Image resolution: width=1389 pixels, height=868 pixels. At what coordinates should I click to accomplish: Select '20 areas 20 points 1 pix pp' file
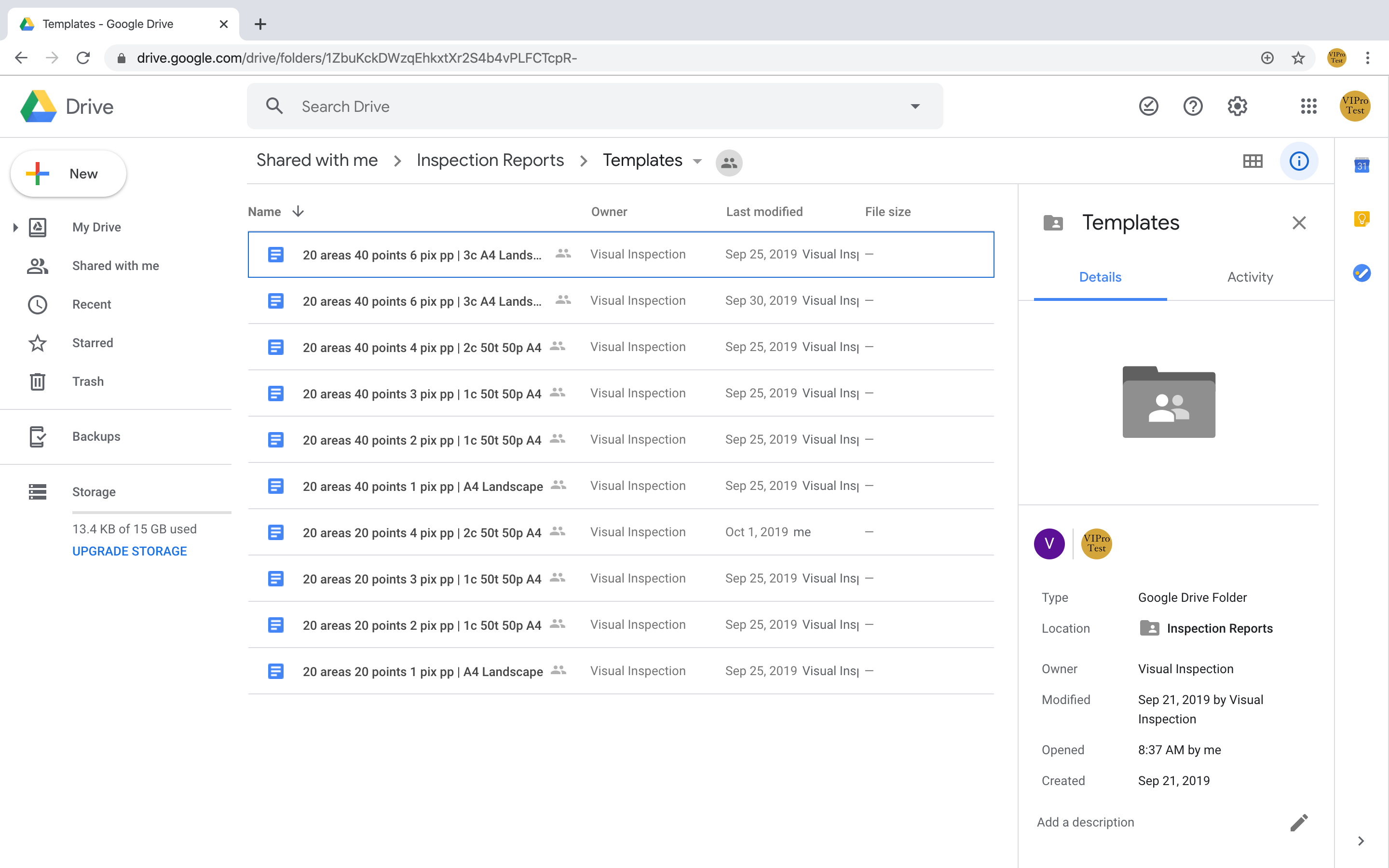coord(620,671)
